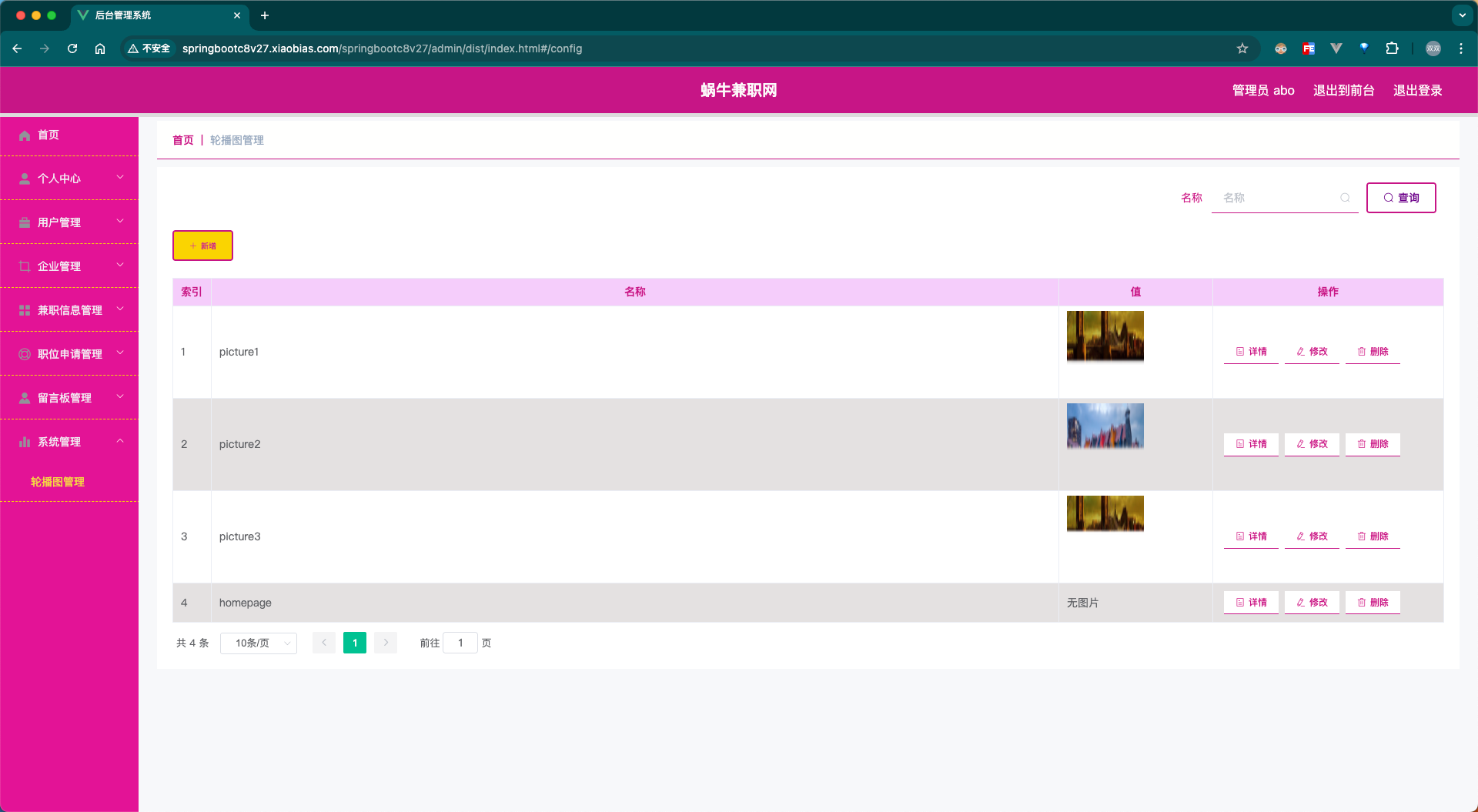The height and width of the screenshot is (812, 1478).
Task: Go back using the browser back arrow
Action: coord(17,48)
